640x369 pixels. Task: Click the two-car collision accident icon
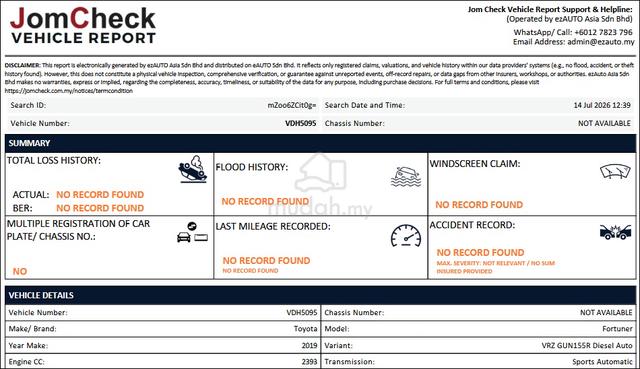(616, 232)
